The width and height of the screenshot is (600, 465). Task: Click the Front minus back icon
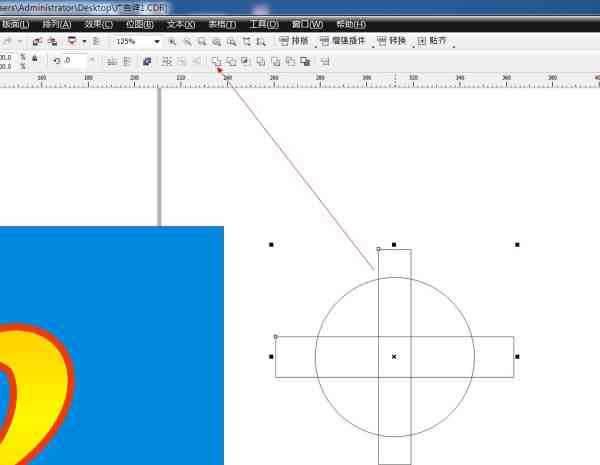[x=276, y=61]
